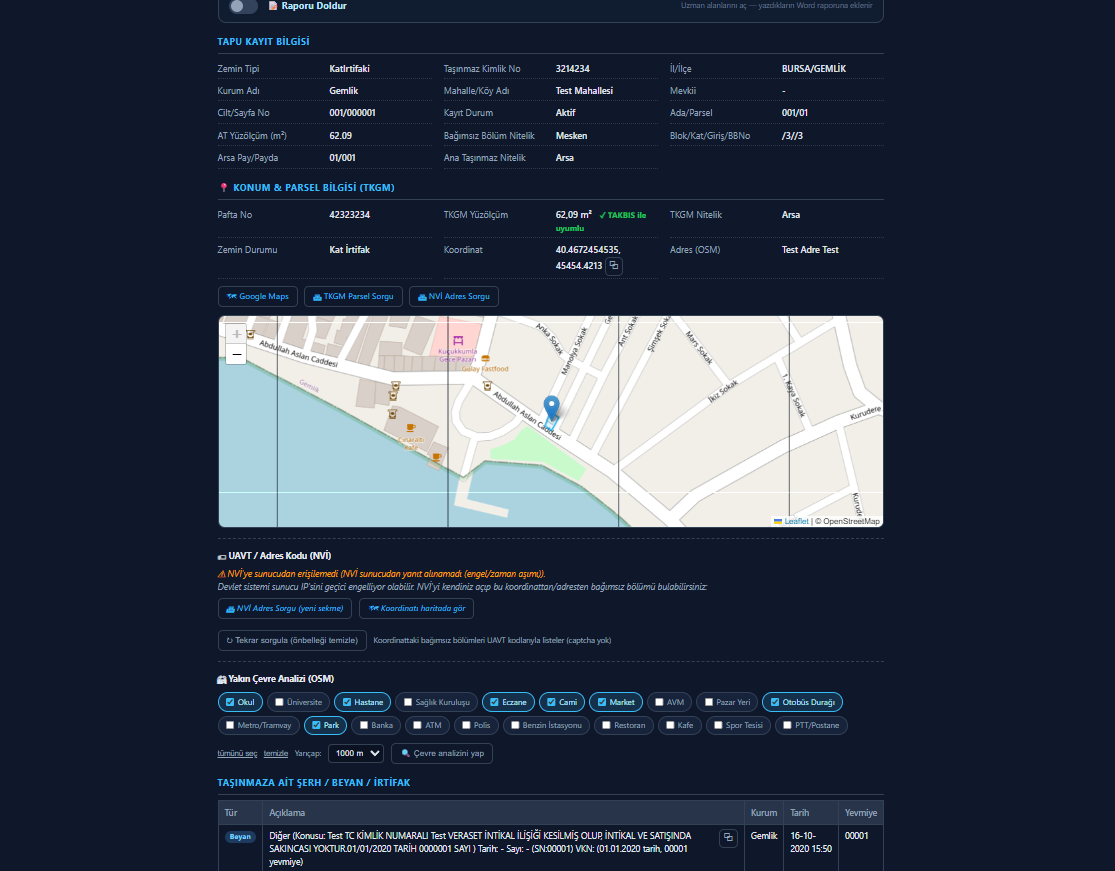Image resolution: width=1115 pixels, height=871 pixels.
Task: Zoom in on the map
Action: click(237, 334)
